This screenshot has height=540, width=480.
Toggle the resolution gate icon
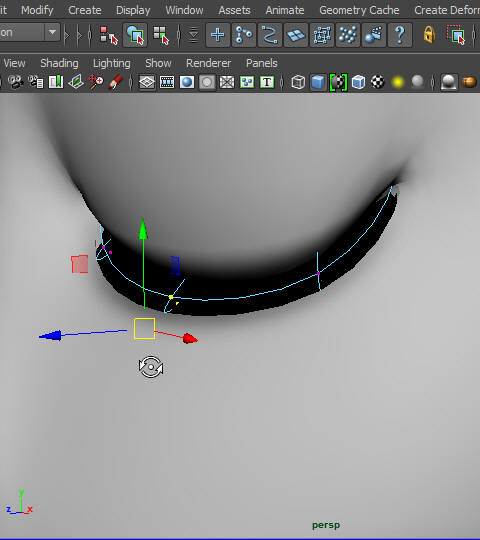(187, 82)
